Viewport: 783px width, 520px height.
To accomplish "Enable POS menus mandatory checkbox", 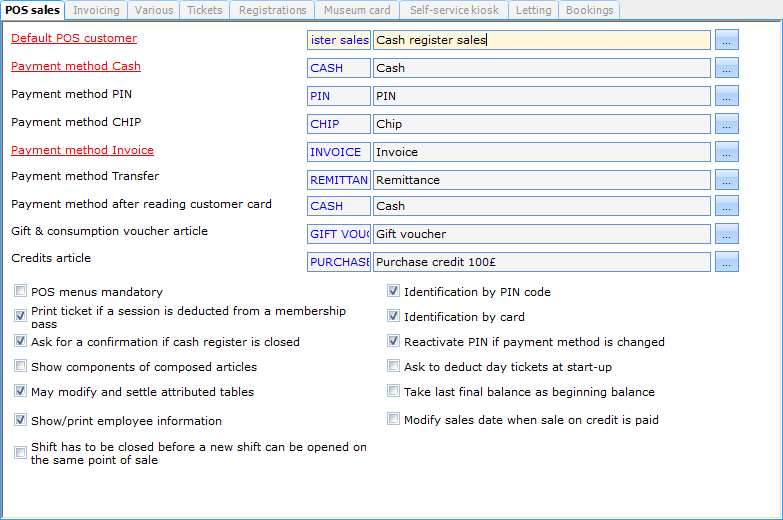I will (x=21, y=292).
